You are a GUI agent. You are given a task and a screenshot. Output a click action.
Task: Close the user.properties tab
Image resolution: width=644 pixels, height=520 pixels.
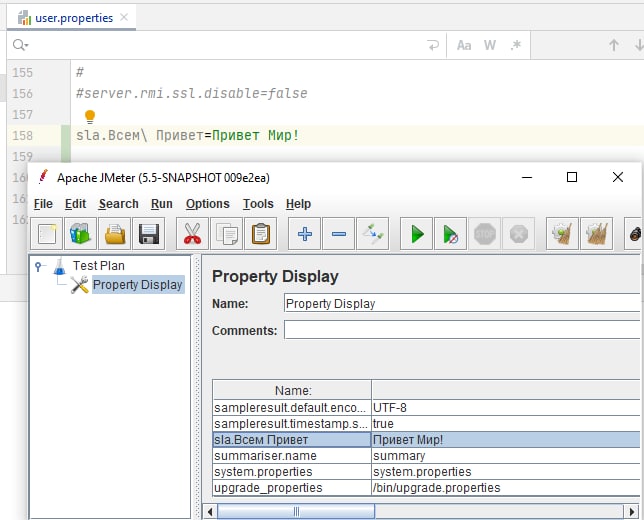click(x=124, y=17)
